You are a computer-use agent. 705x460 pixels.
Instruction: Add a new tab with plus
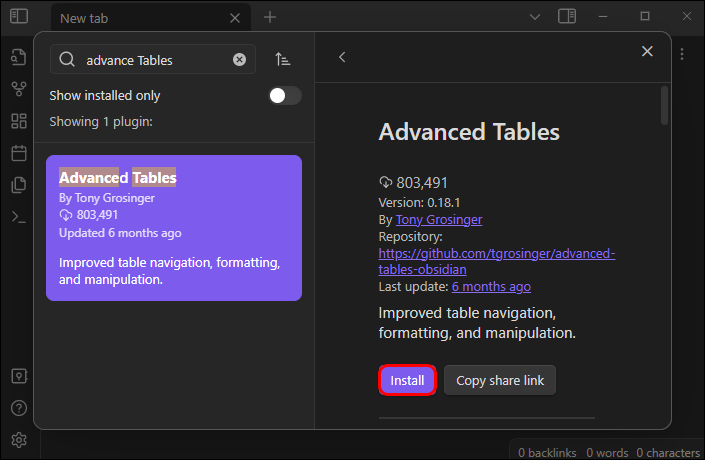270,17
